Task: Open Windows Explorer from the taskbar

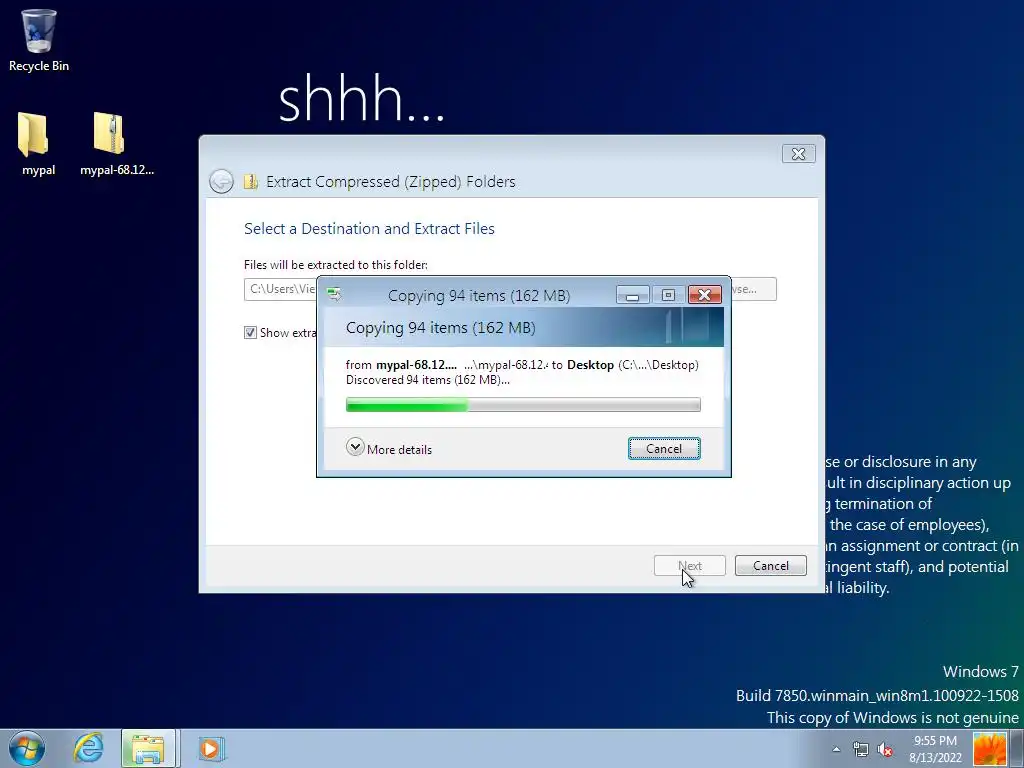Action: (x=148, y=748)
